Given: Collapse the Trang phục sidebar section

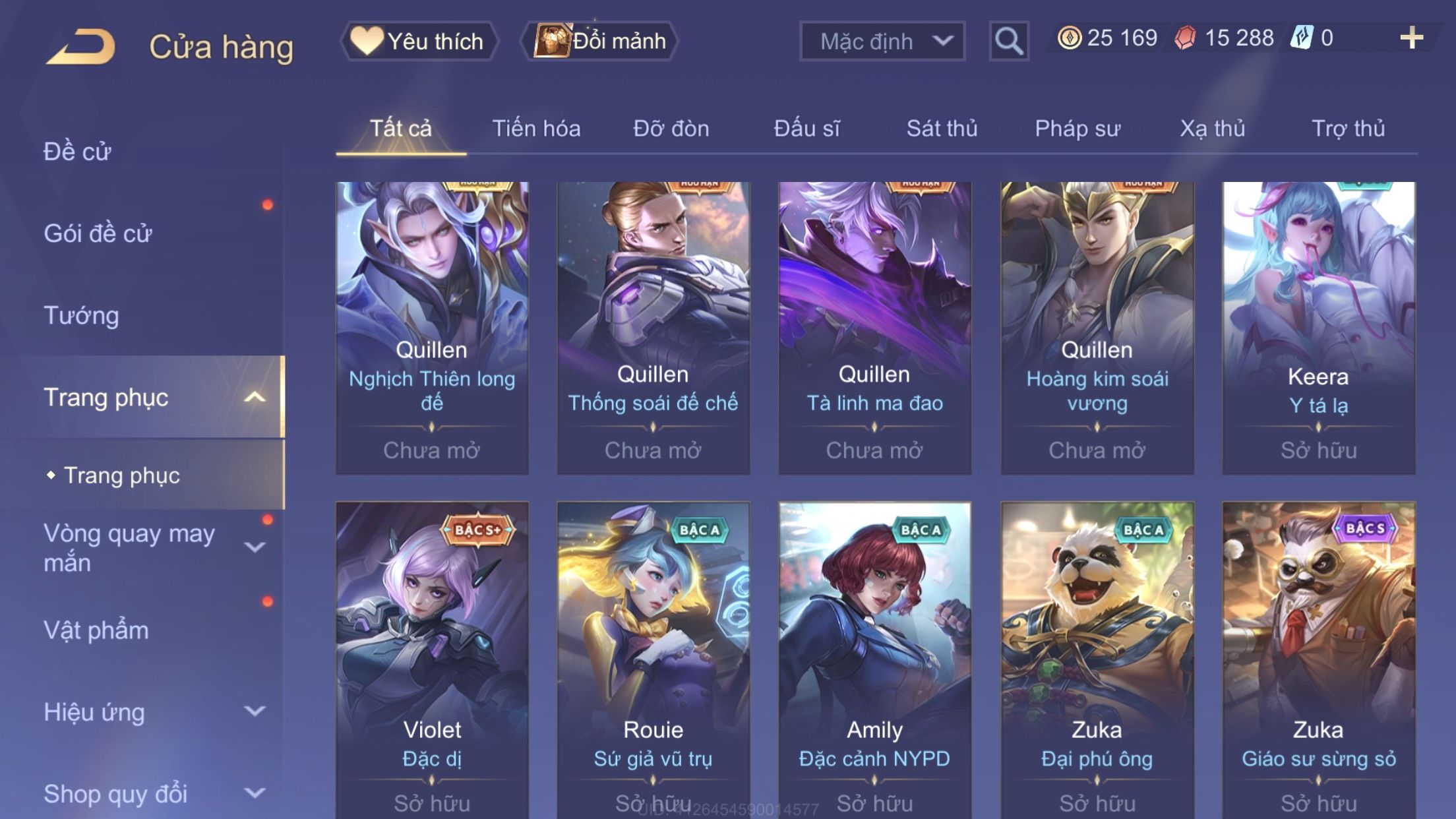Looking at the screenshot, I should coord(255,397).
